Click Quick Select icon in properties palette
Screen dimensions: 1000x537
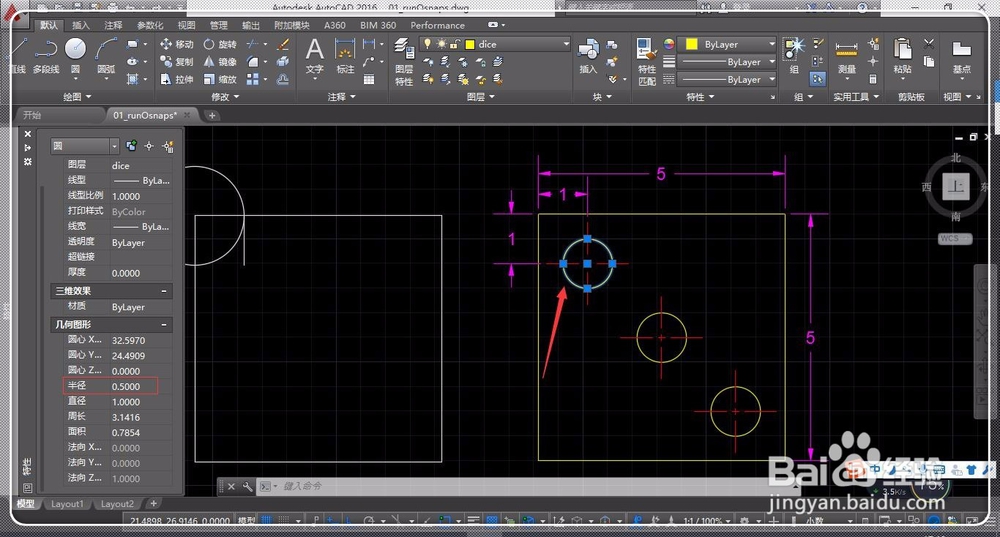pyautogui.click(x=168, y=146)
